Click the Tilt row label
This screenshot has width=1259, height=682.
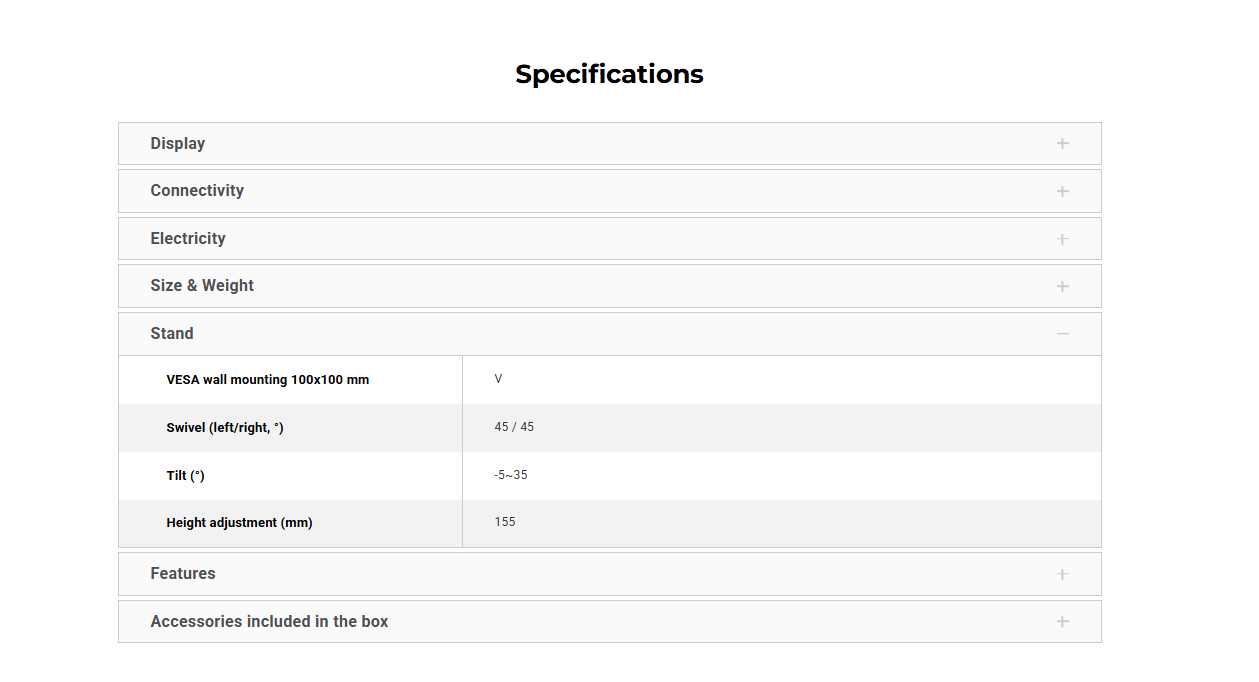coord(185,476)
